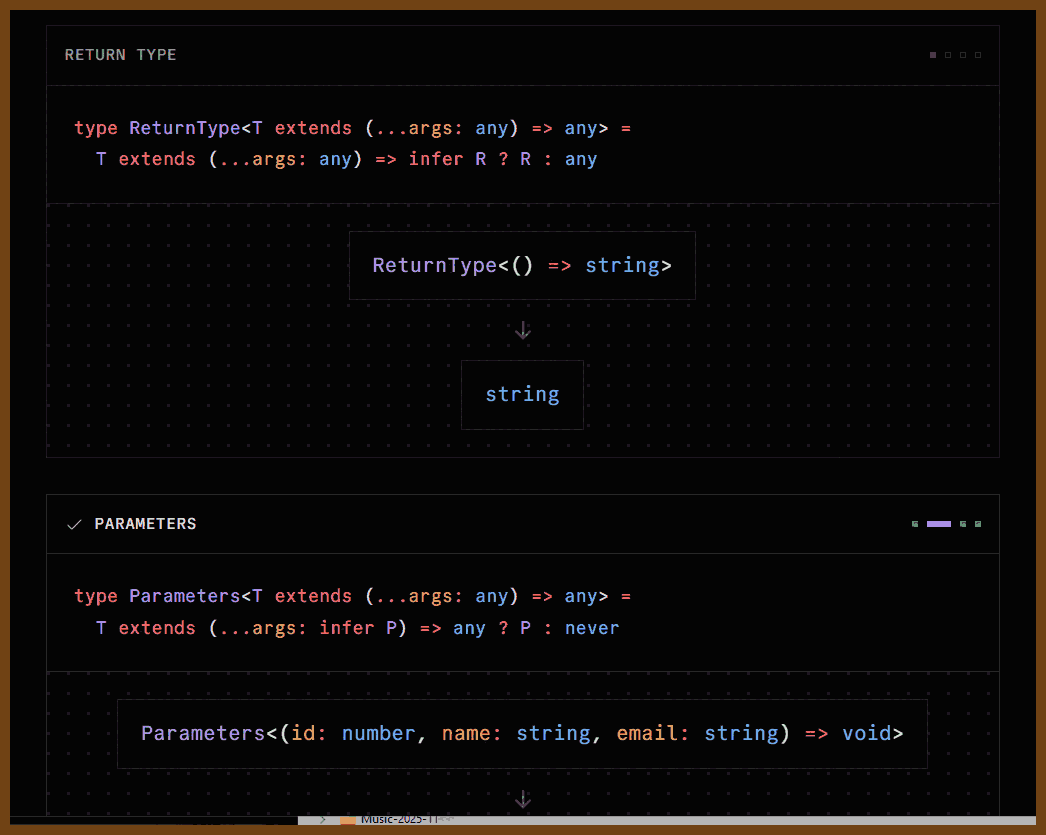
Task: Select the PARAMETERS section title
Action: pos(145,524)
